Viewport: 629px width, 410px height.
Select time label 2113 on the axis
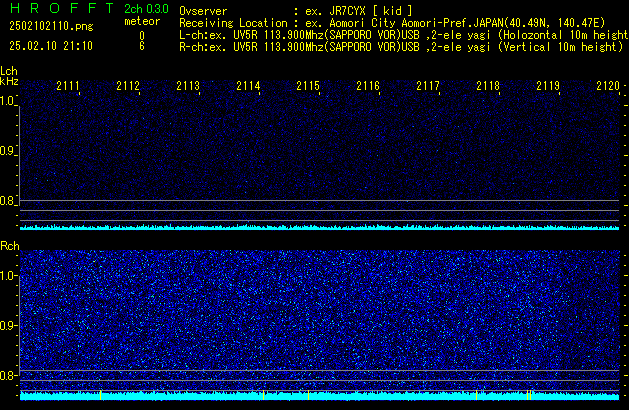(188, 86)
